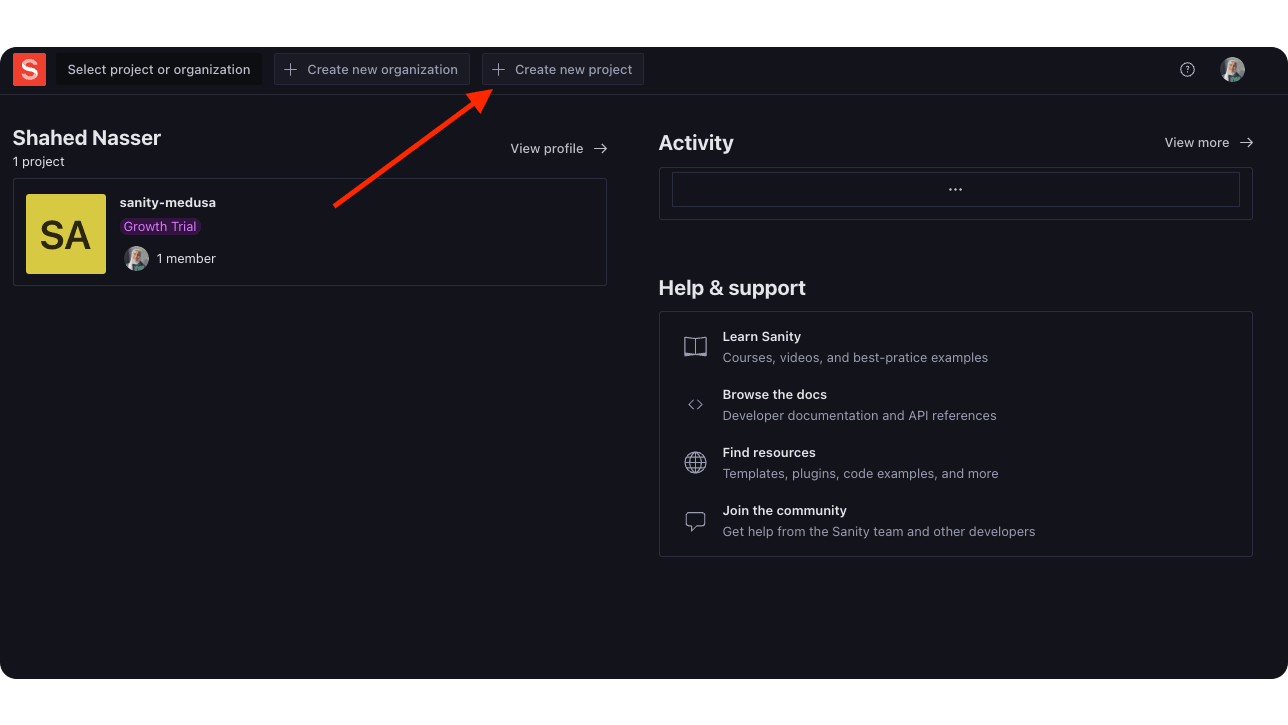1288x725 pixels.
Task: Click the Learn Sanity book icon
Action: click(695, 345)
